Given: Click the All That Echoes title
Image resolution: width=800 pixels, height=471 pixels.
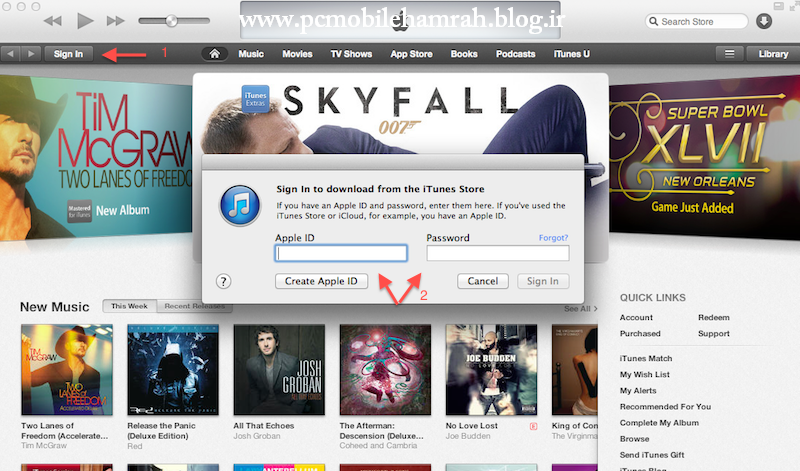Looking at the screenshot, I should (x=264, y=426).
